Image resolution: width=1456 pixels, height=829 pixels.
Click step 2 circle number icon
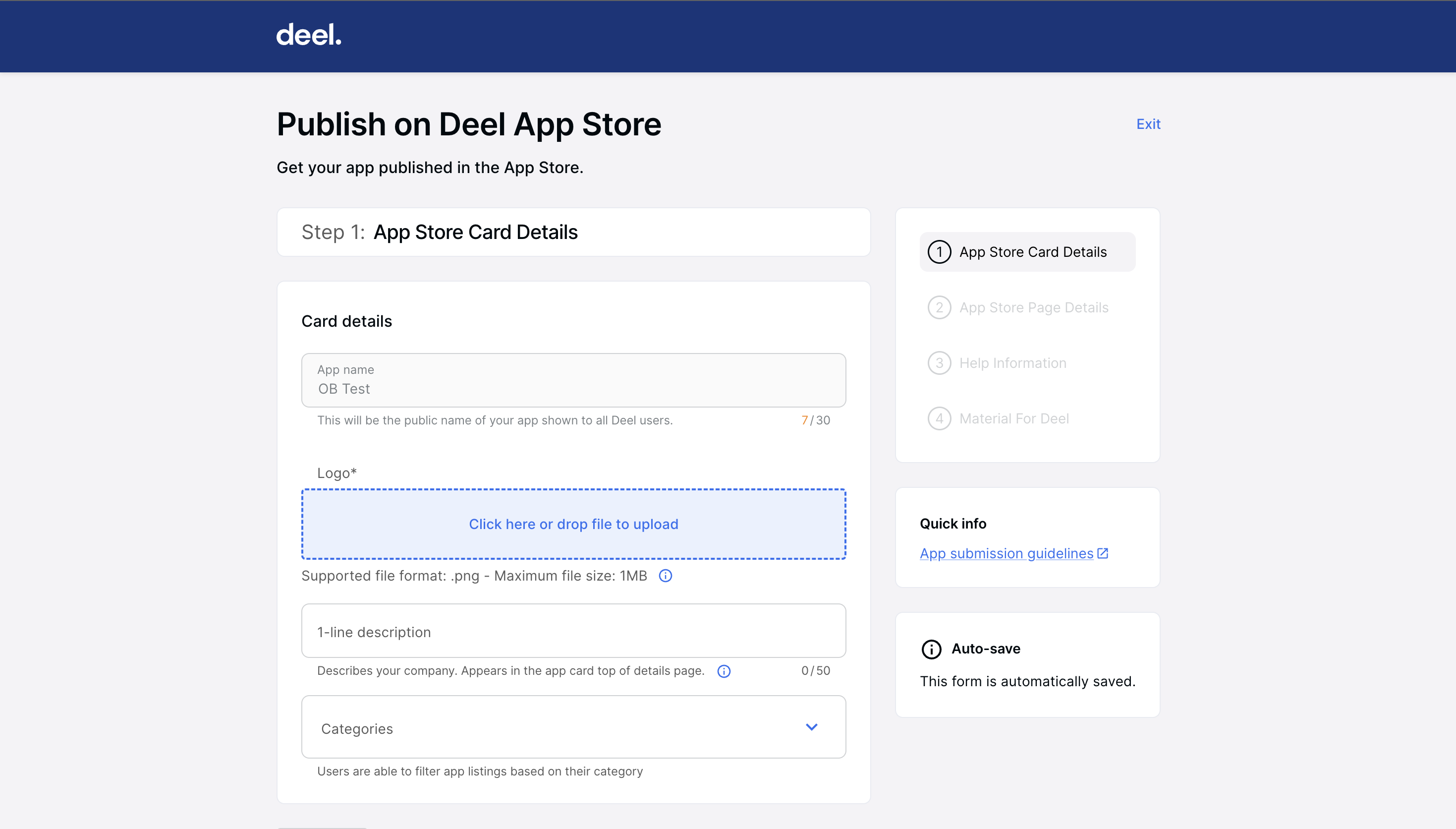click(x=940, y=307)
